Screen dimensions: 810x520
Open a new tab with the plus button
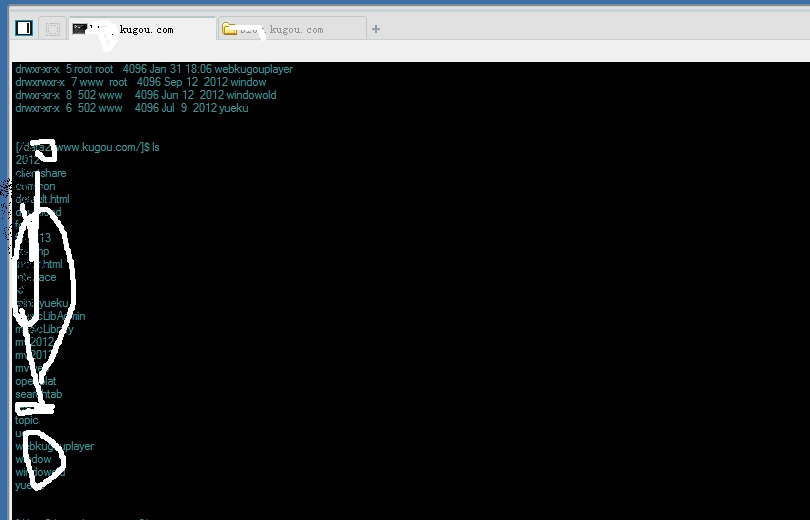pos(376,29)
